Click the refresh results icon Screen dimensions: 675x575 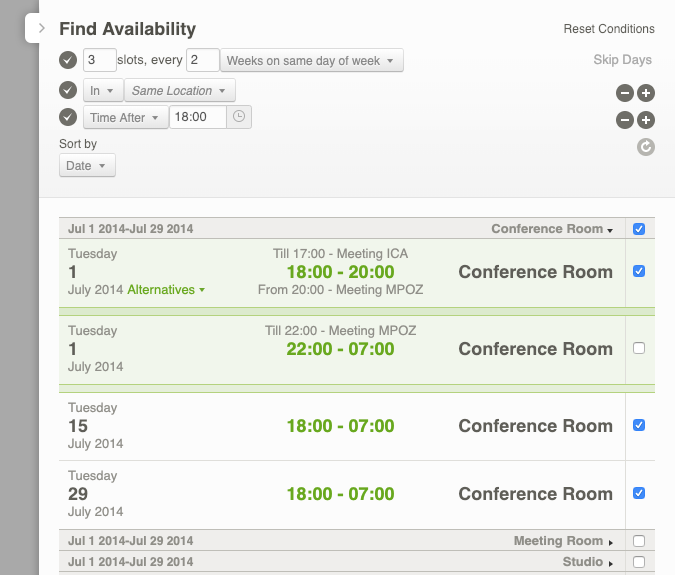(x=646, y=147)
